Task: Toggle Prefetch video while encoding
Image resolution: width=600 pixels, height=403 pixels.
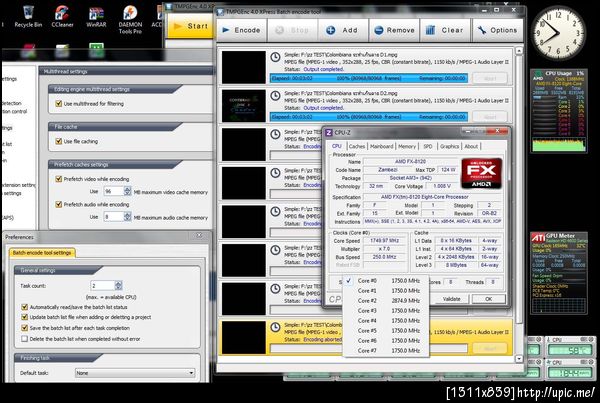Action: pos(59,179)
